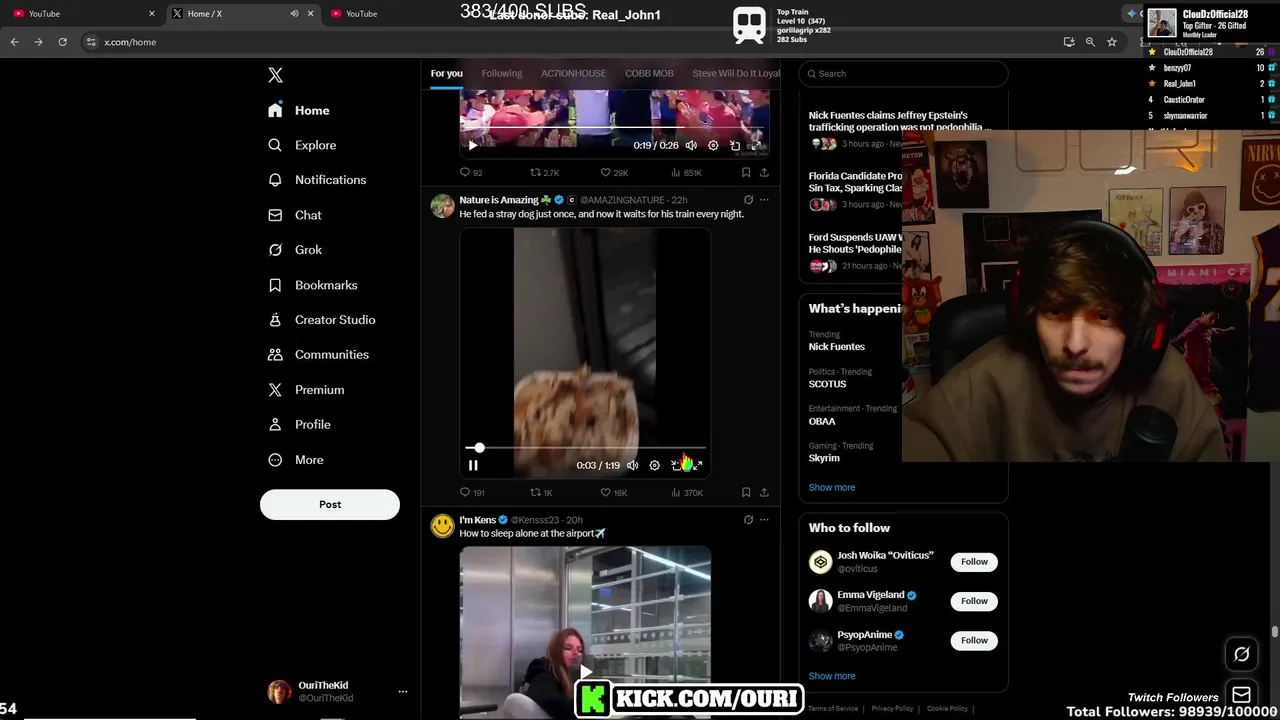Pause the stray dog video

[x=473, y=465]
